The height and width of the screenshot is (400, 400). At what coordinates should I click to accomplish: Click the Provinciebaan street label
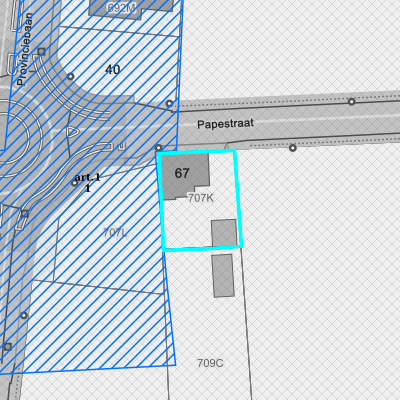click(25, 49)
